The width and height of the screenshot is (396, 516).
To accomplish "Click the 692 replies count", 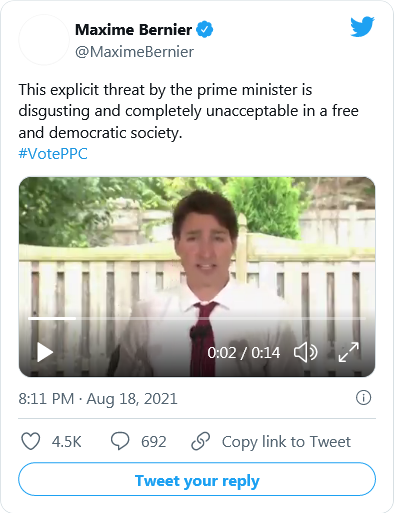I will pyautogui.click(x=153, y=442).
